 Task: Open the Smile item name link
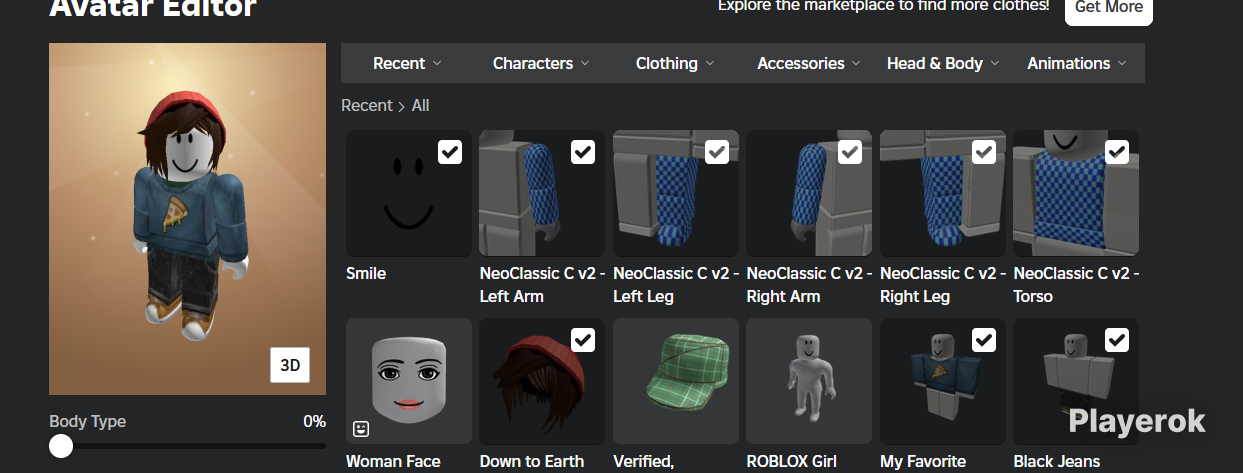pos(366,273)
